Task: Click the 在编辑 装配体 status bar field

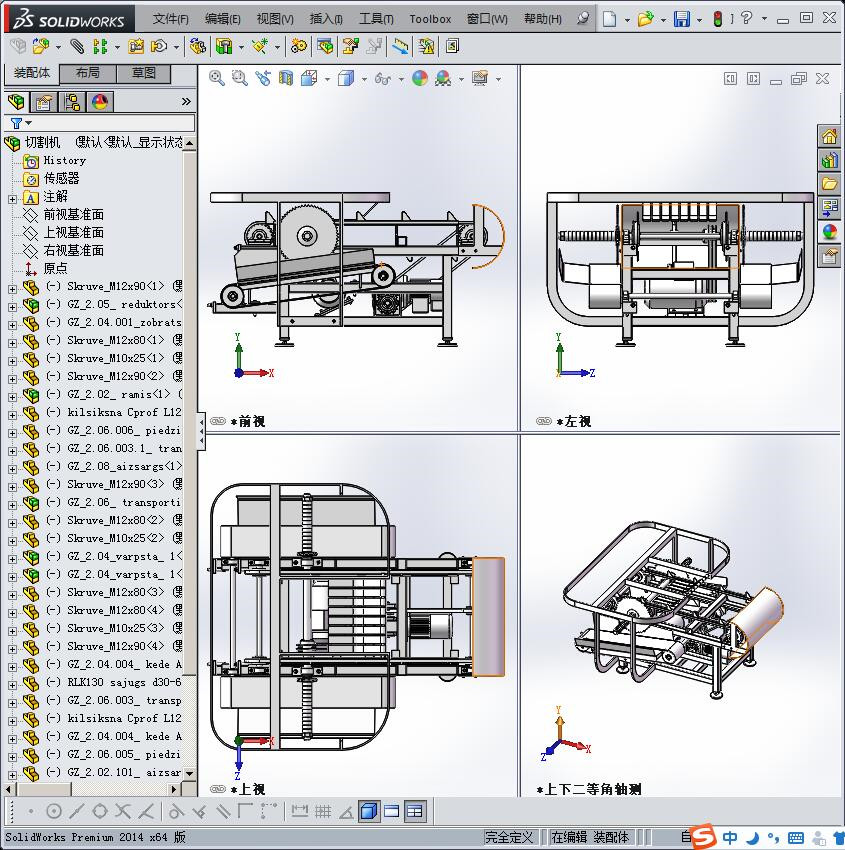Action: (590, 837)
